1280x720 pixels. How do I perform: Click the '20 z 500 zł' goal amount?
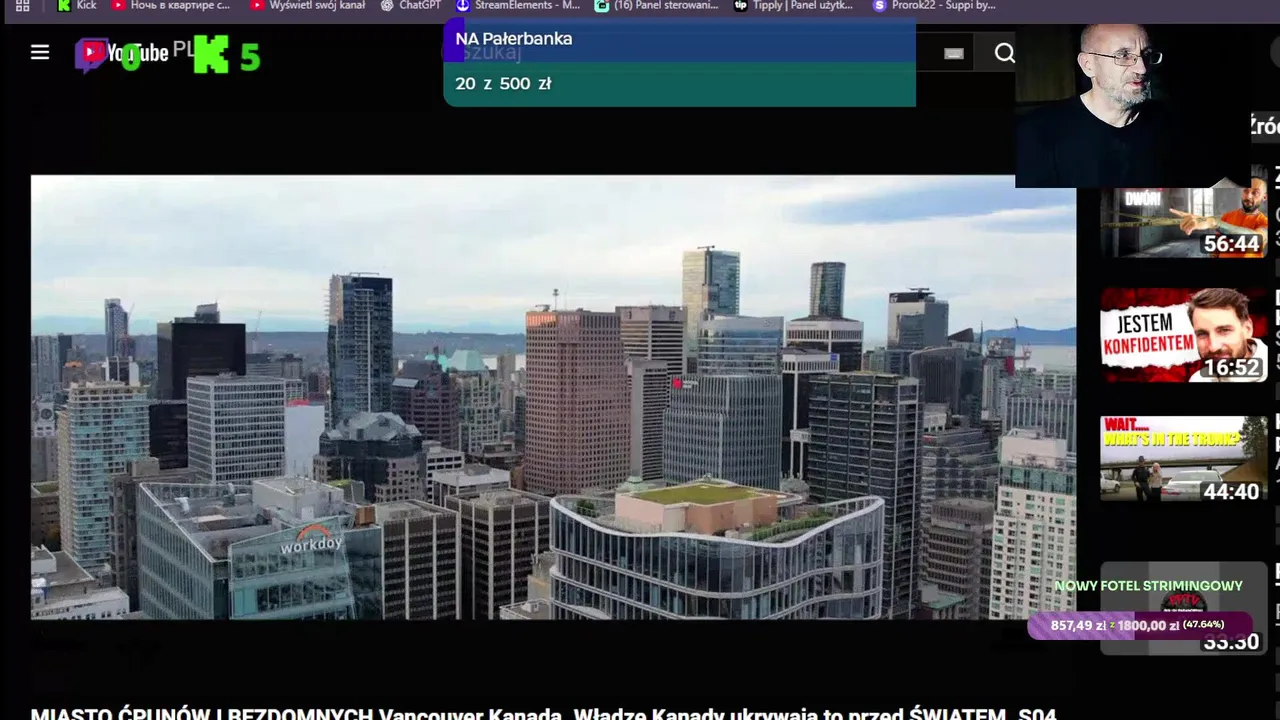tap(503, 84)
